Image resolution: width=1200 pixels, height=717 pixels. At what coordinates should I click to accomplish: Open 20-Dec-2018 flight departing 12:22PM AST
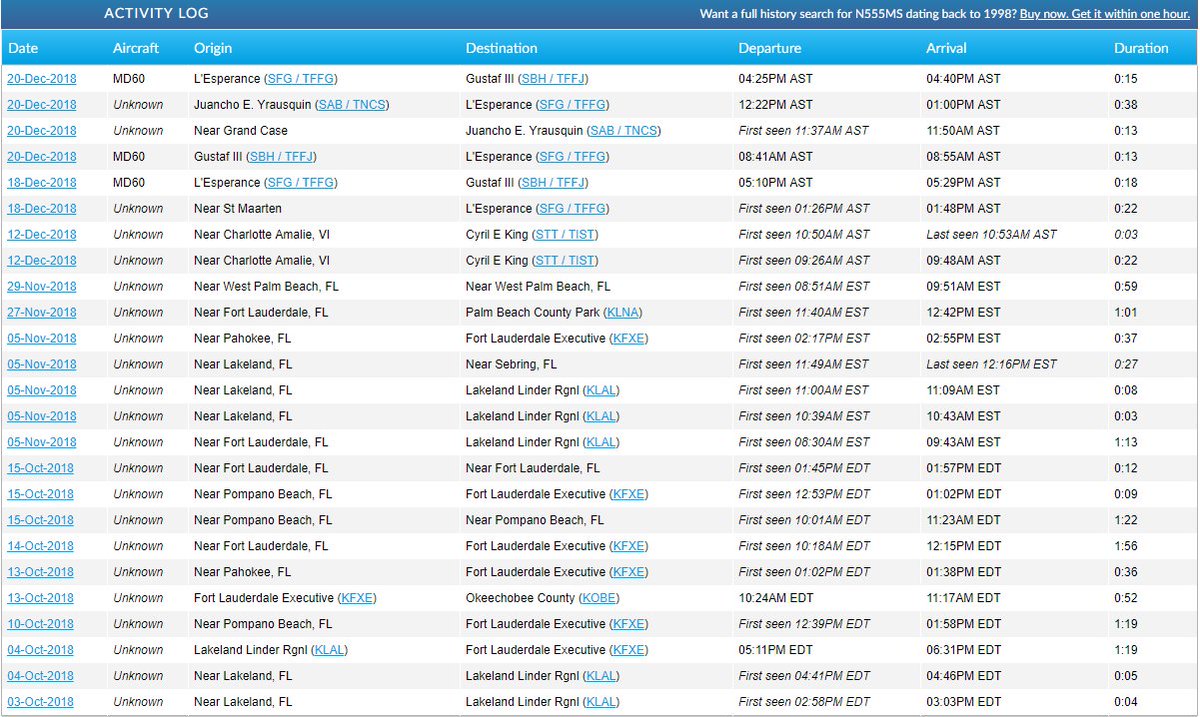click(42, 105)
